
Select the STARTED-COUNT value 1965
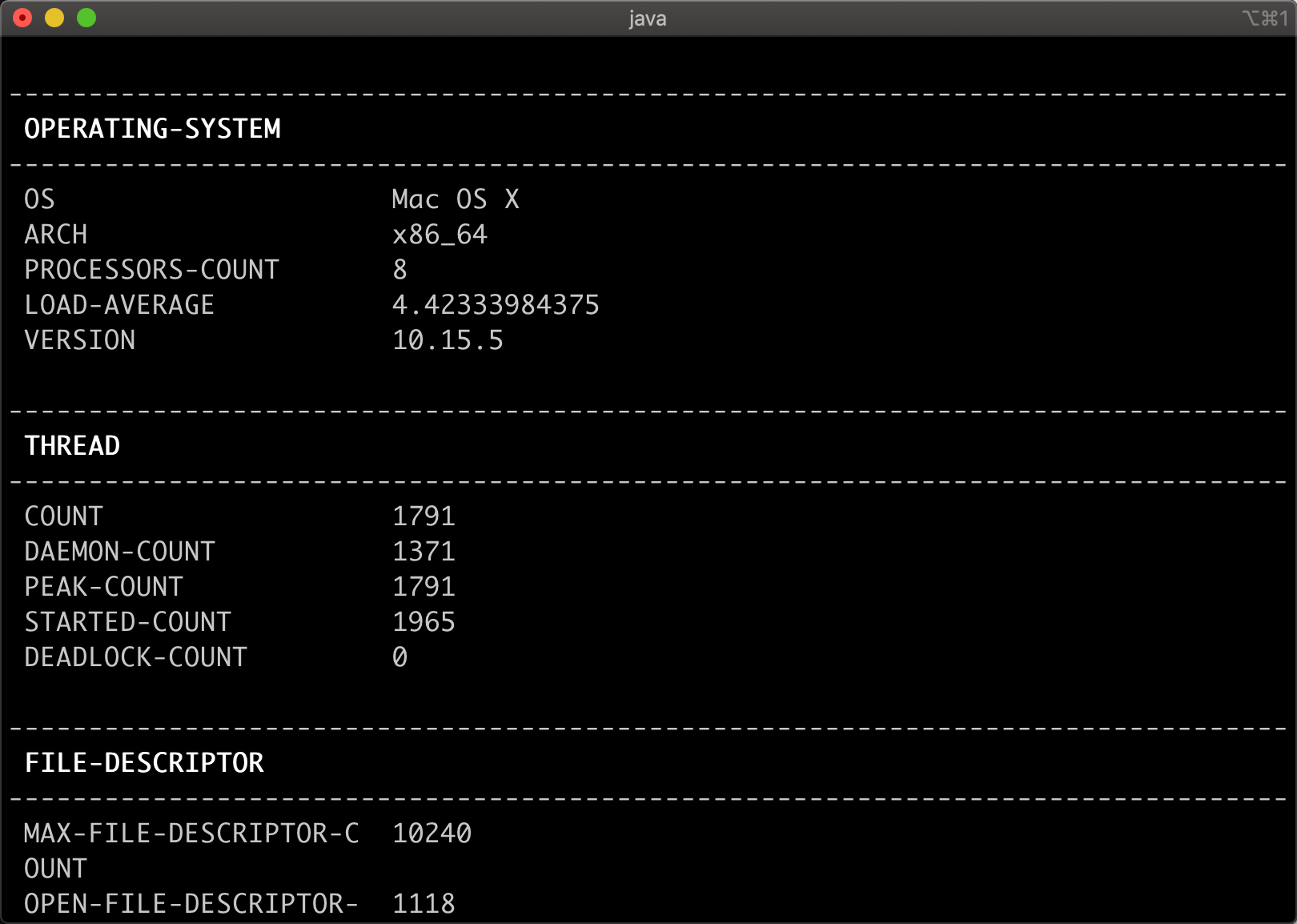coord(424,621)
